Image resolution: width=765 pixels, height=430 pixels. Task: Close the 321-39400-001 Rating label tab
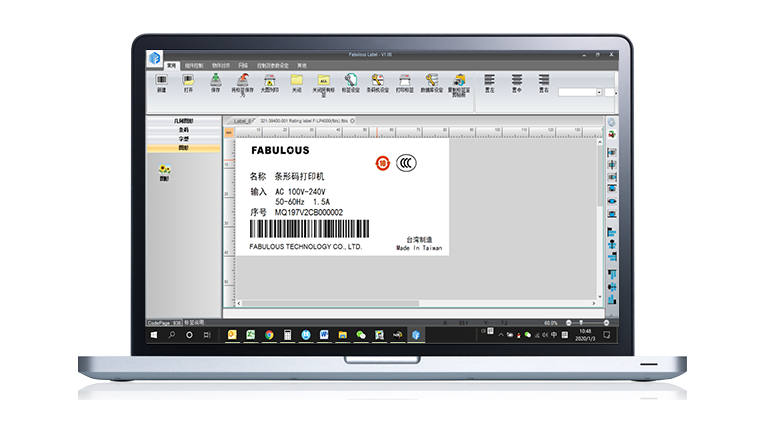tap(352, 121)
